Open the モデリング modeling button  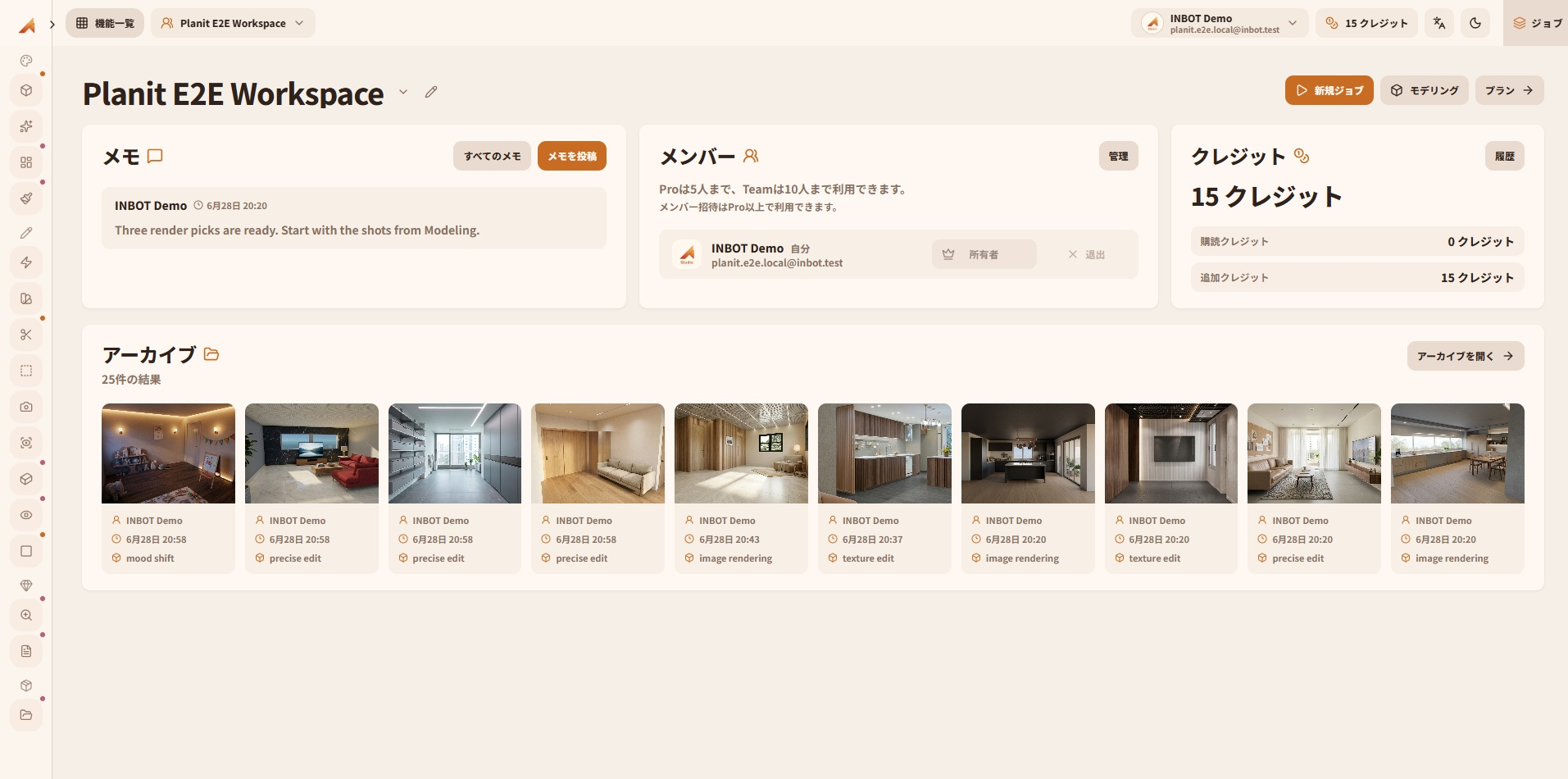[1425, 90]
